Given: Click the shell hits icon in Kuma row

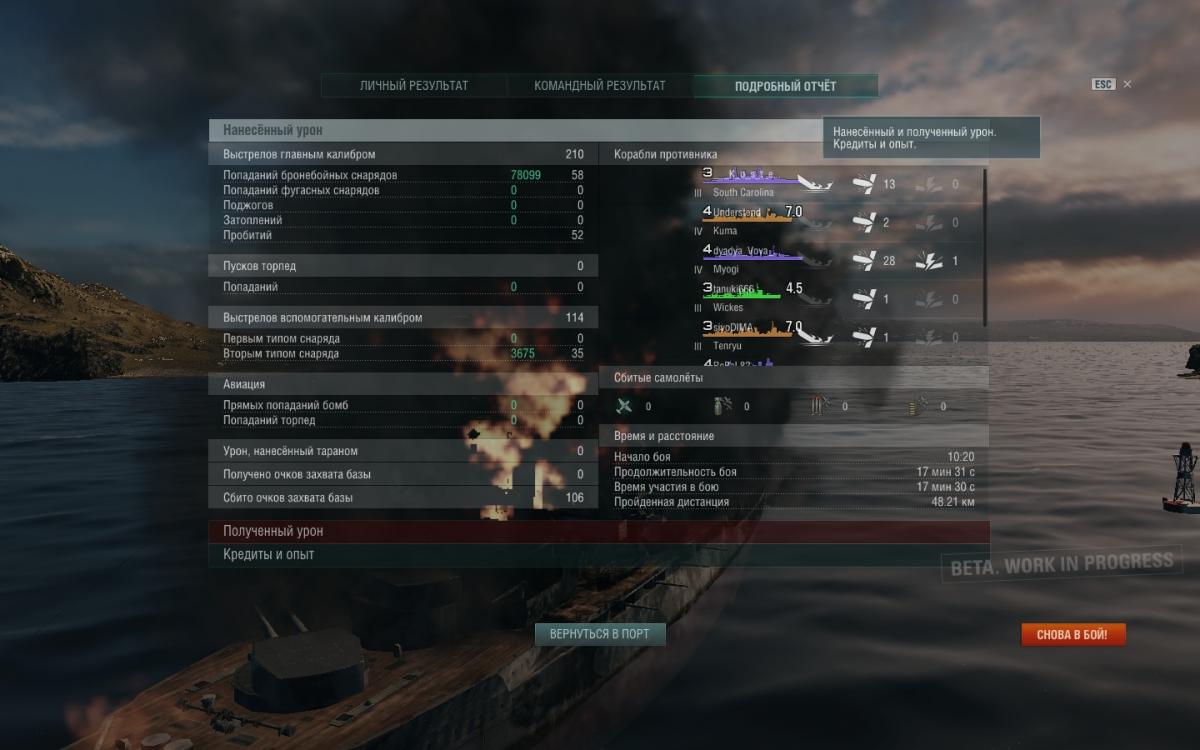Looking at the screenshot, I should (x=864, y=222).
